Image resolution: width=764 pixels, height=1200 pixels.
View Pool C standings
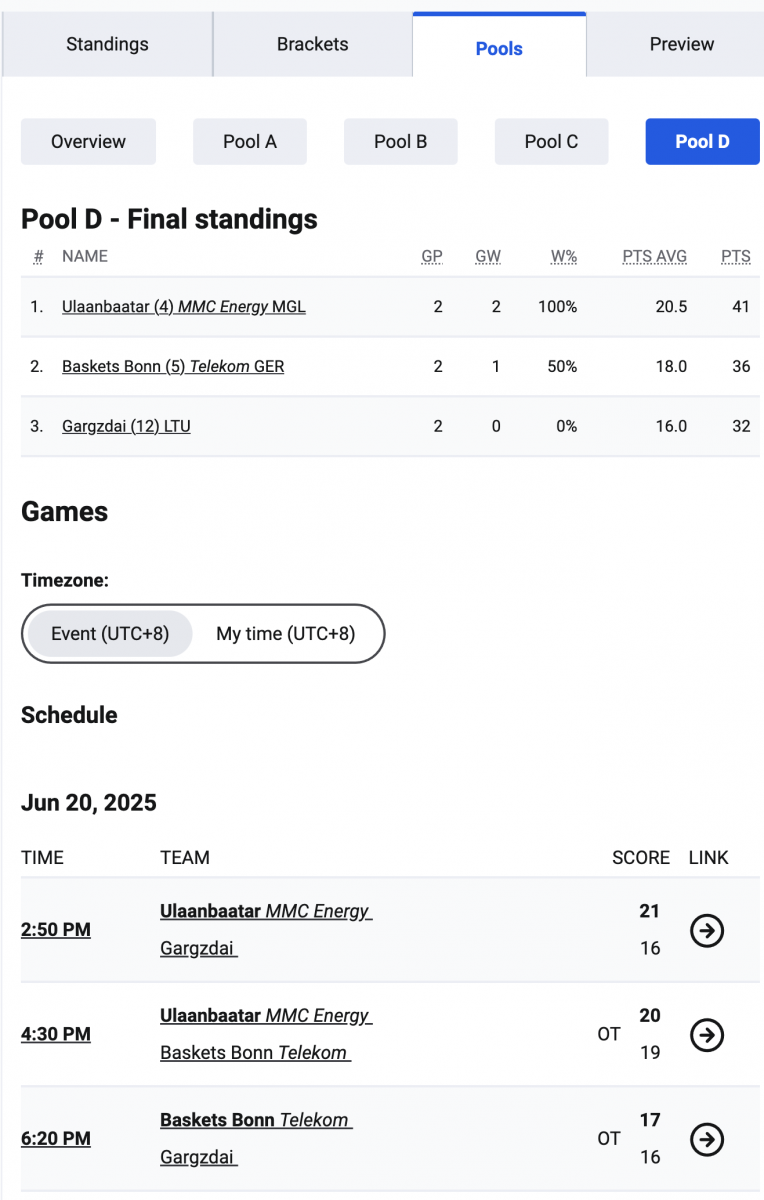click(x=551, y=141)
